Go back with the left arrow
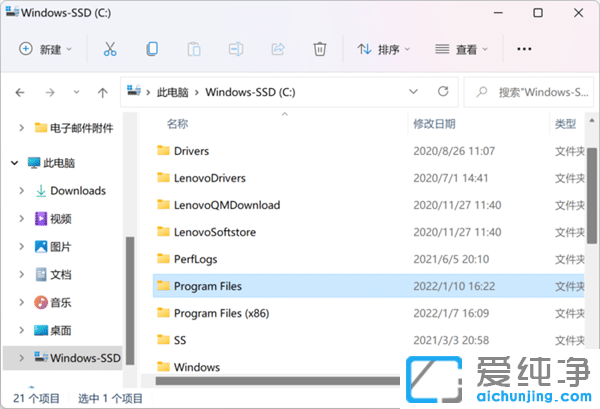Viewport: 600px width, 409px height. (x=20, y=92)
